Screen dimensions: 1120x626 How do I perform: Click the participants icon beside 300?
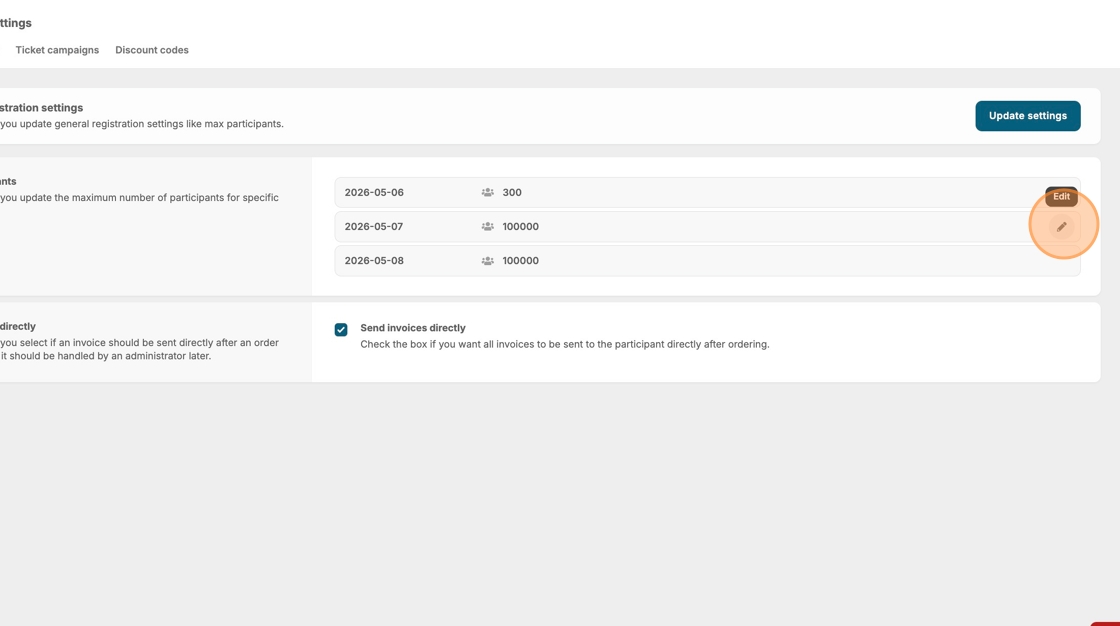pos(488,192)
